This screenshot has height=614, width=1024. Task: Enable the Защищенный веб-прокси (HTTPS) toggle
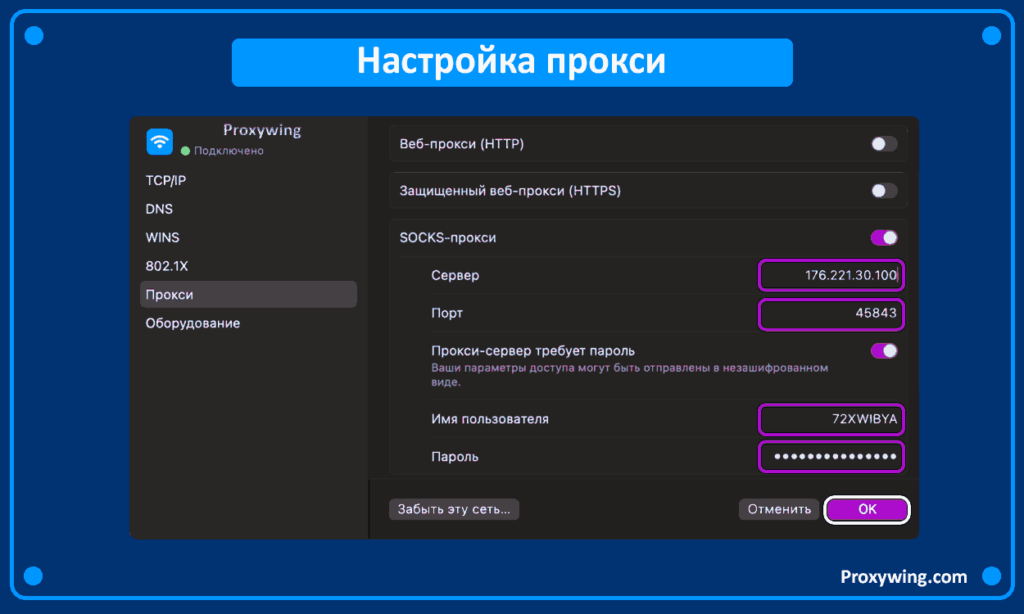click(884, 191)
